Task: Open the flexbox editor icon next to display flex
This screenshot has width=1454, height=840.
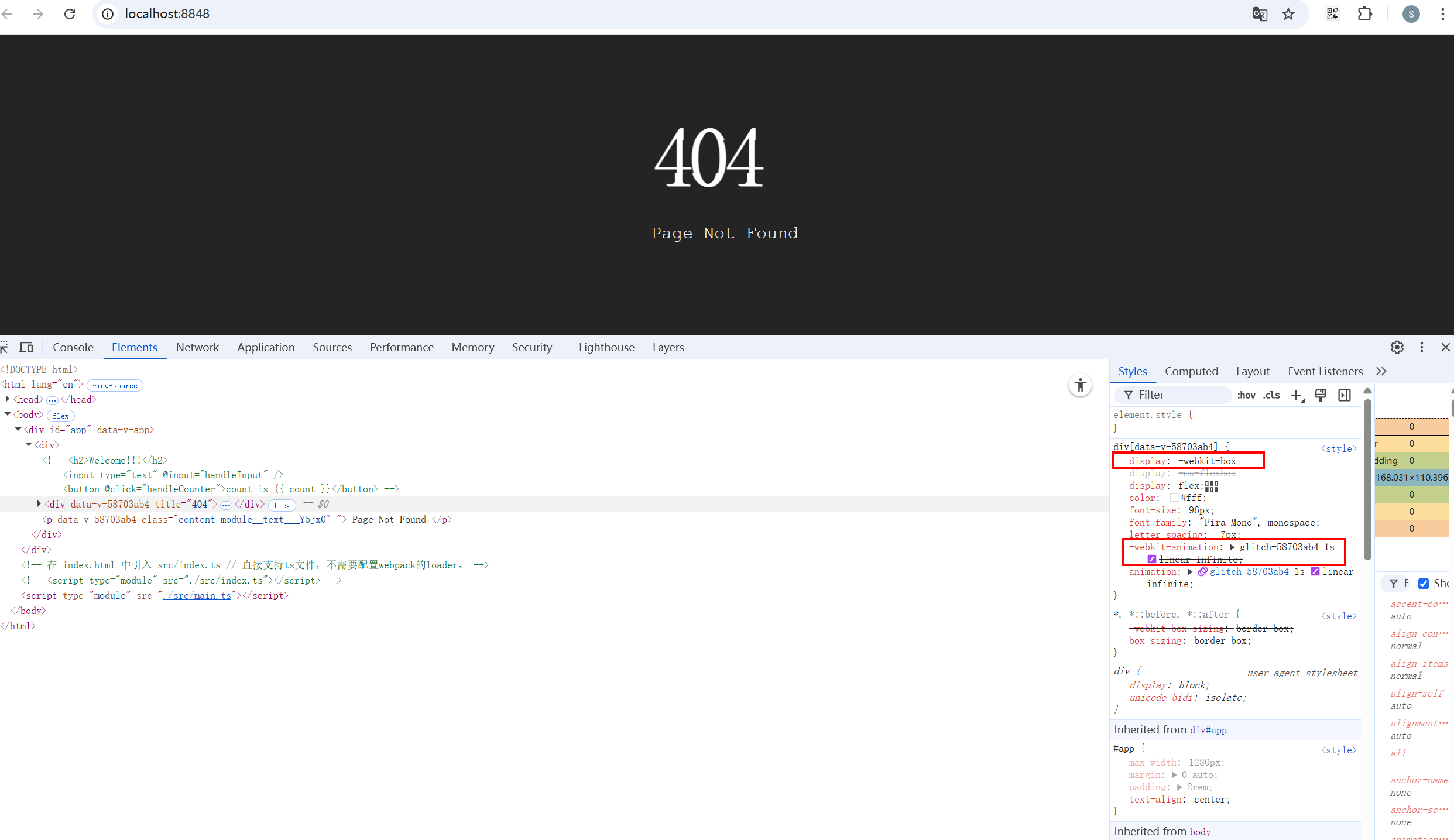Action: coord(1212,486)
